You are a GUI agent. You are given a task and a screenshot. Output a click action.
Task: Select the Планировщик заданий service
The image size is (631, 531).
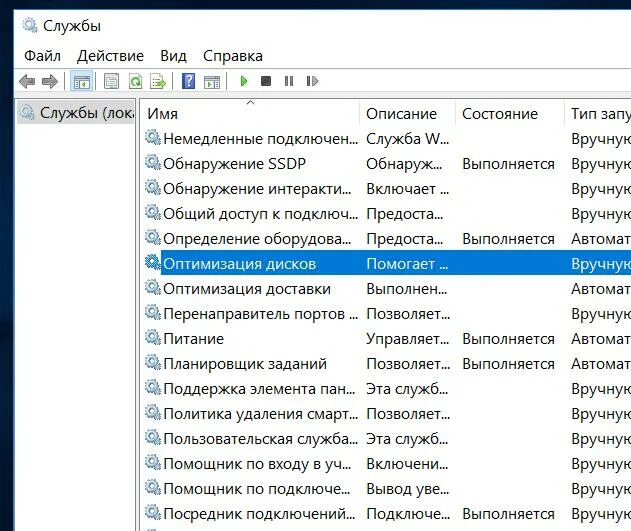pyautogui.click(x=388, y=364)
